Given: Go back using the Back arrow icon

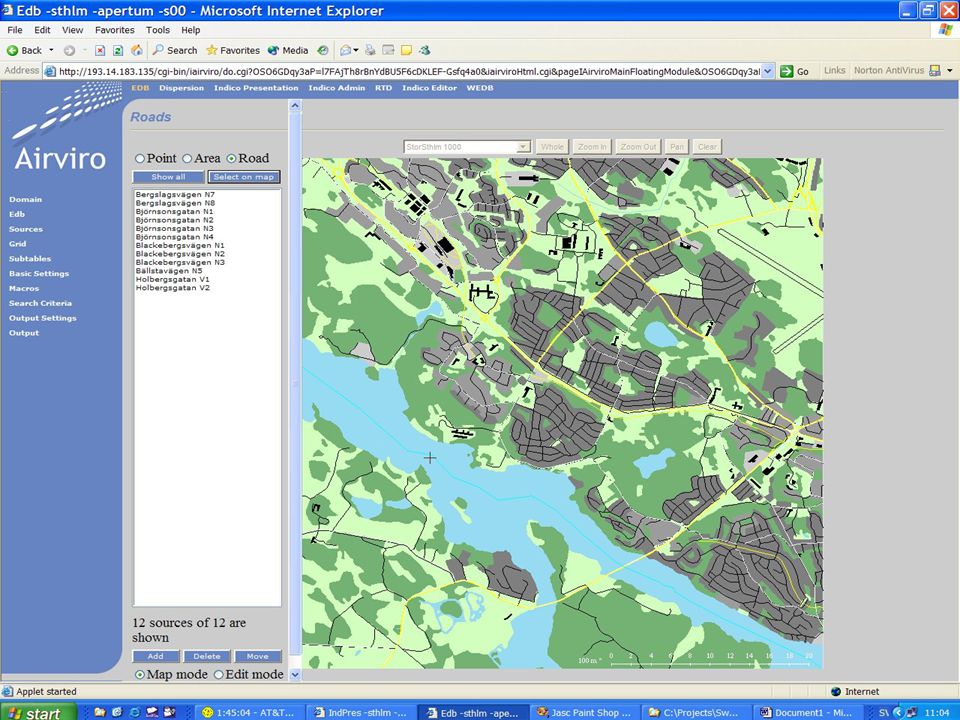Looking at the screenshot, I should coord(12,50).
